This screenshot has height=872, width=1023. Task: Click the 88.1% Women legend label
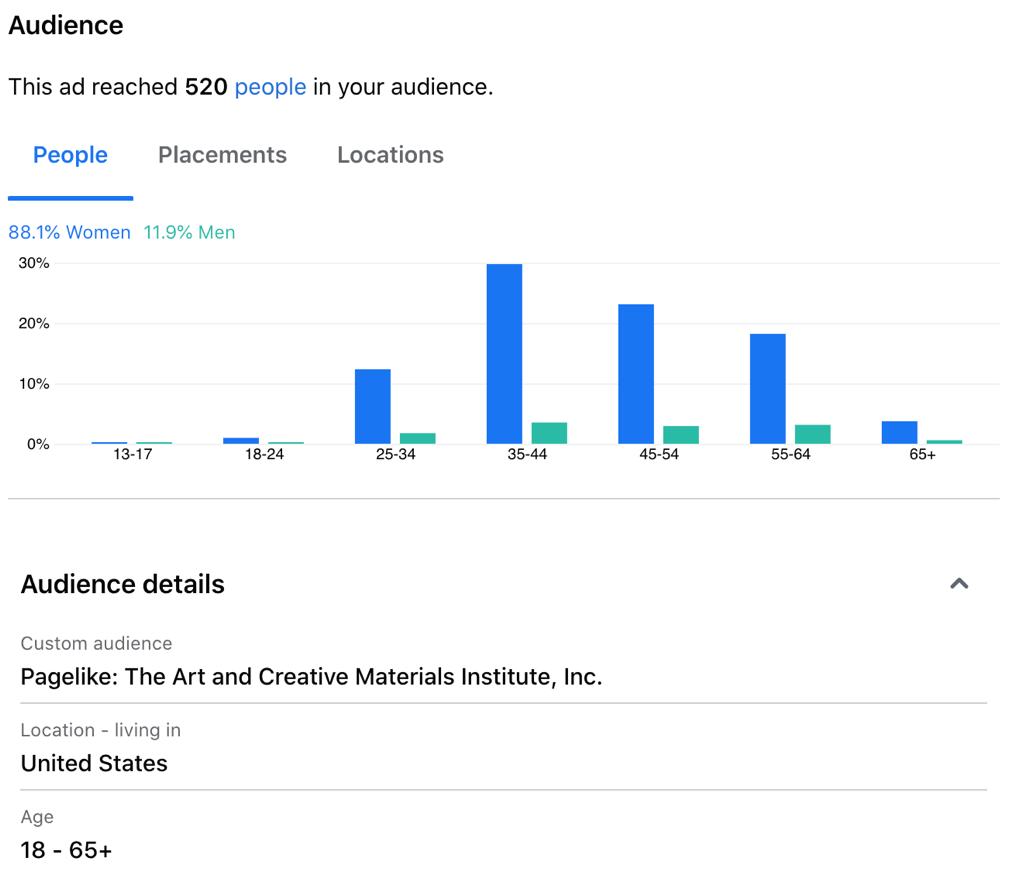[x=69, y=232]
